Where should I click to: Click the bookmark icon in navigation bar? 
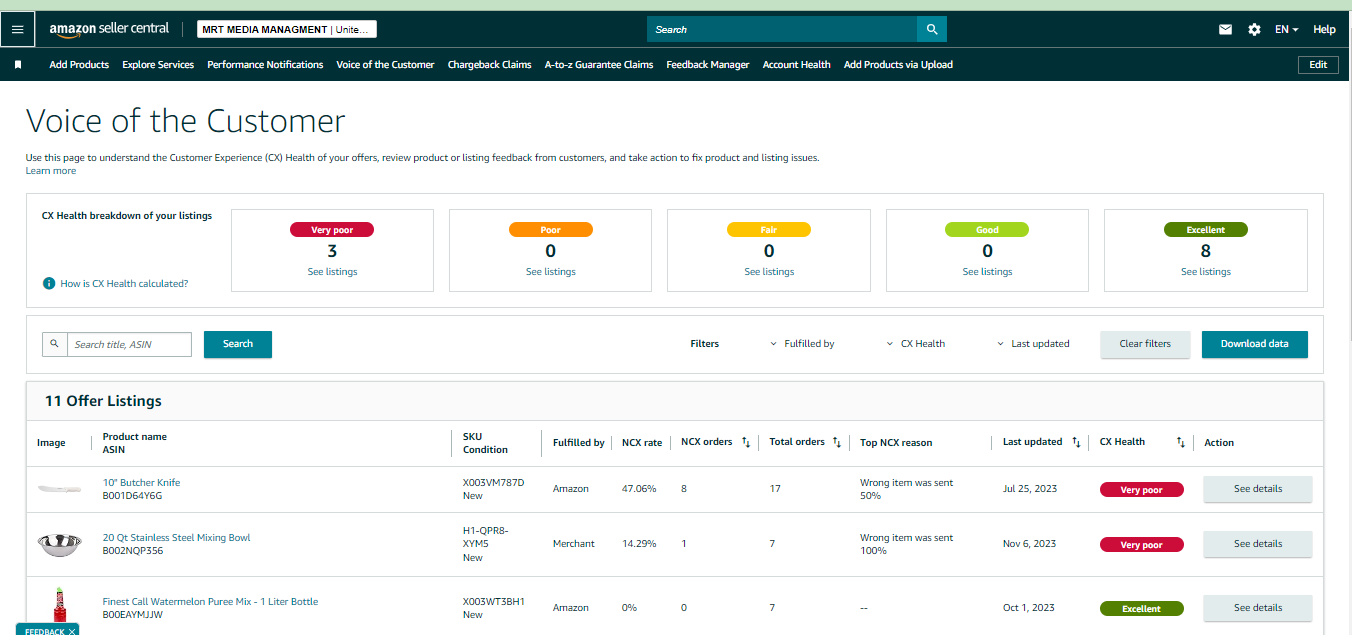coord(18,65)
